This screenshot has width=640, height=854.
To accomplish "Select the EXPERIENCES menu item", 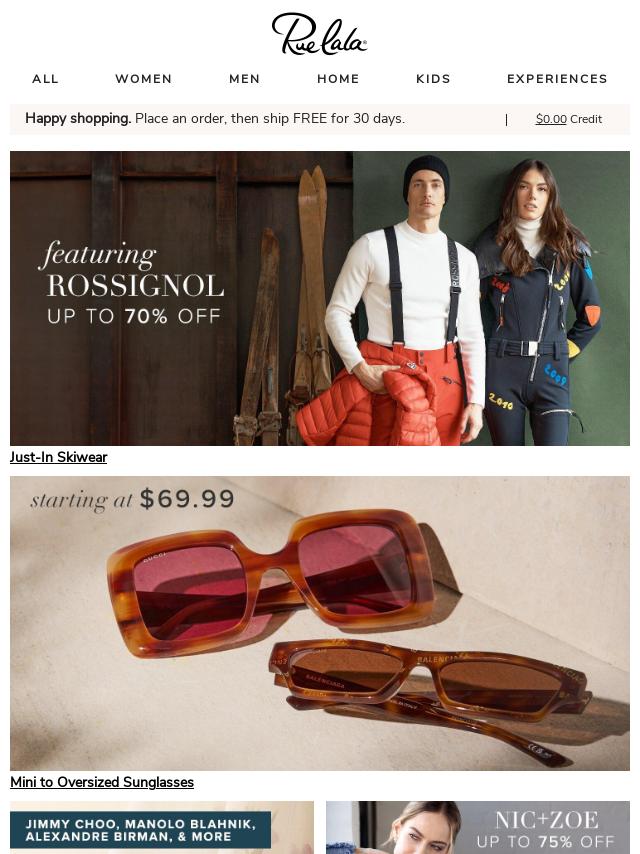I will tap(557, 79).
